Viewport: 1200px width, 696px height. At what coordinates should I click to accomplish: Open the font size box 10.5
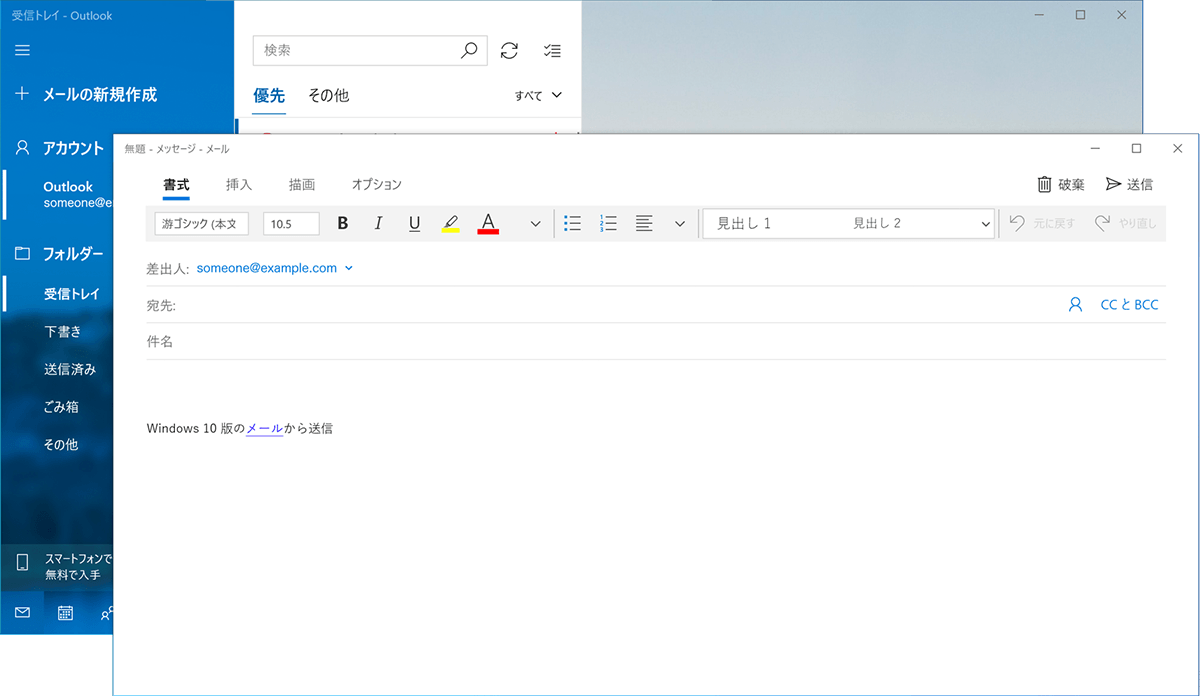pos(291,223)
